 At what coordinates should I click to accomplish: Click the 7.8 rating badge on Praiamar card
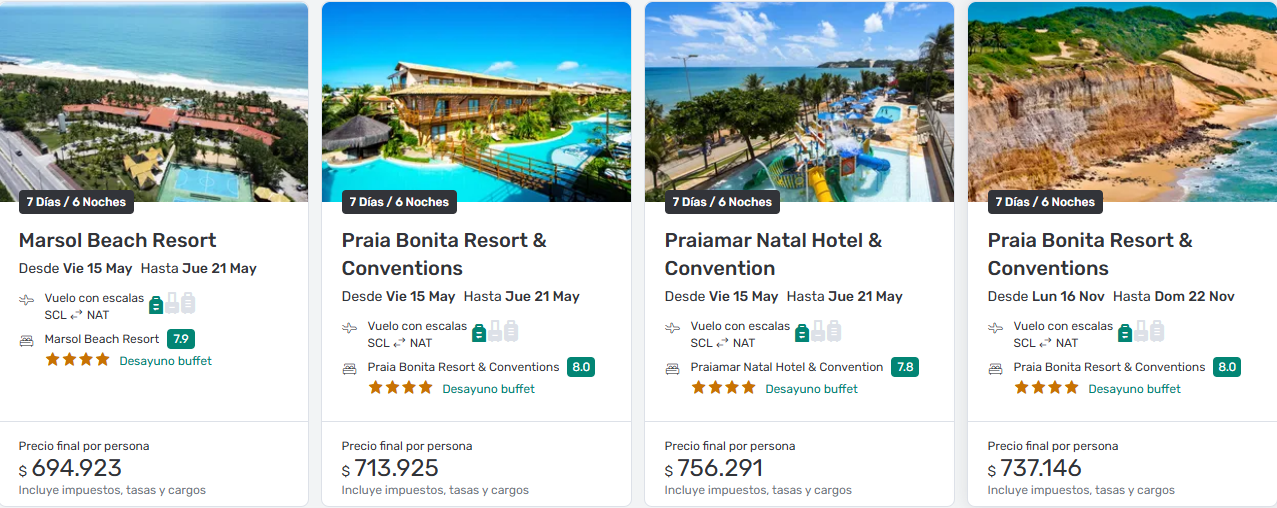point(905,367)
